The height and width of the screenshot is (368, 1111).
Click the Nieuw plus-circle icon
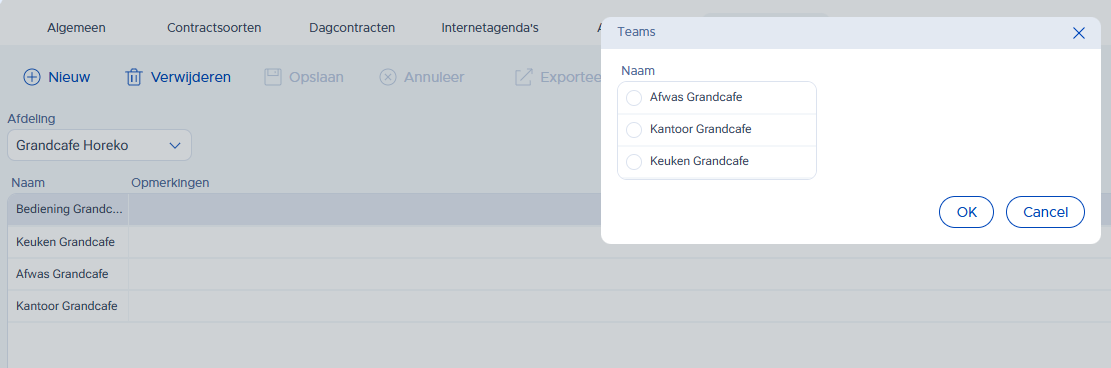[32, 77]
